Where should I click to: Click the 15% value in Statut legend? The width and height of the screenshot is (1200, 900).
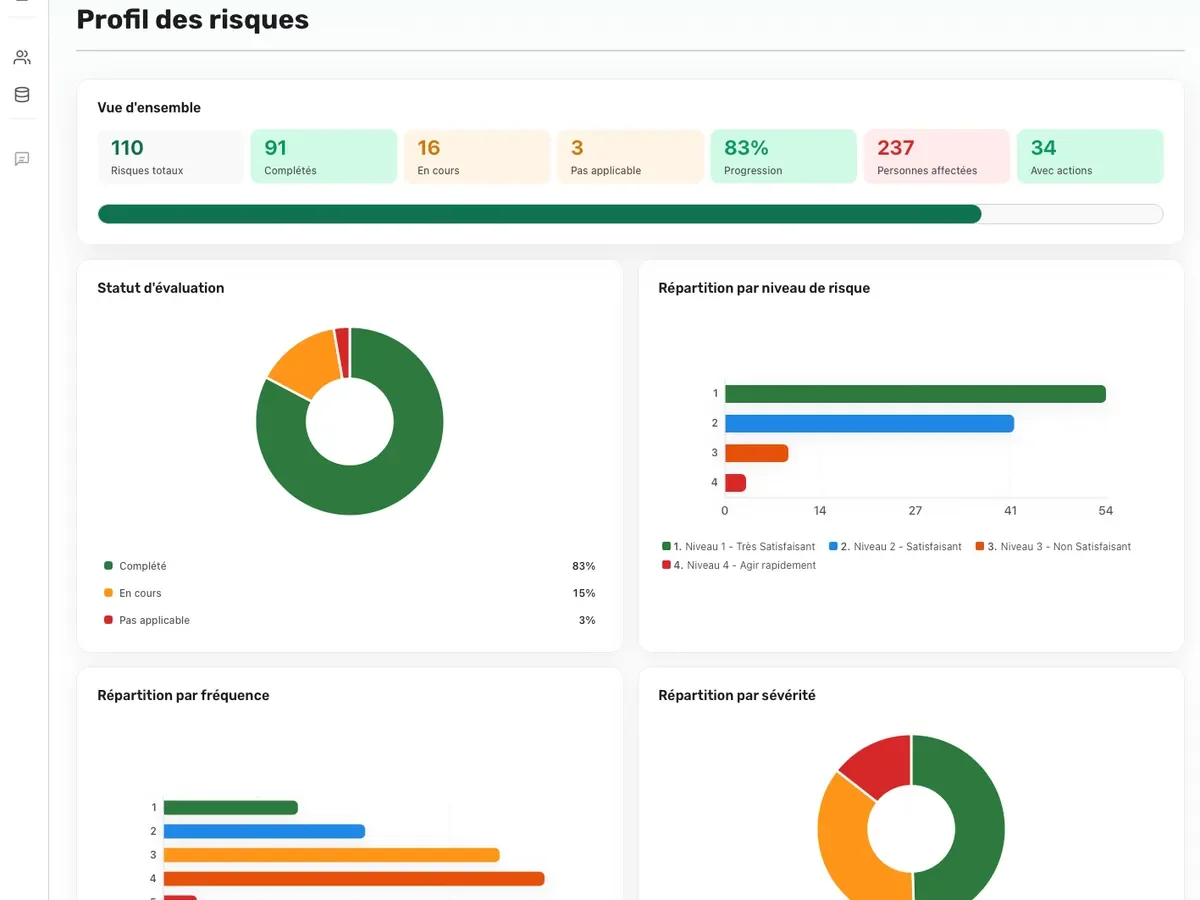point(584,593)
